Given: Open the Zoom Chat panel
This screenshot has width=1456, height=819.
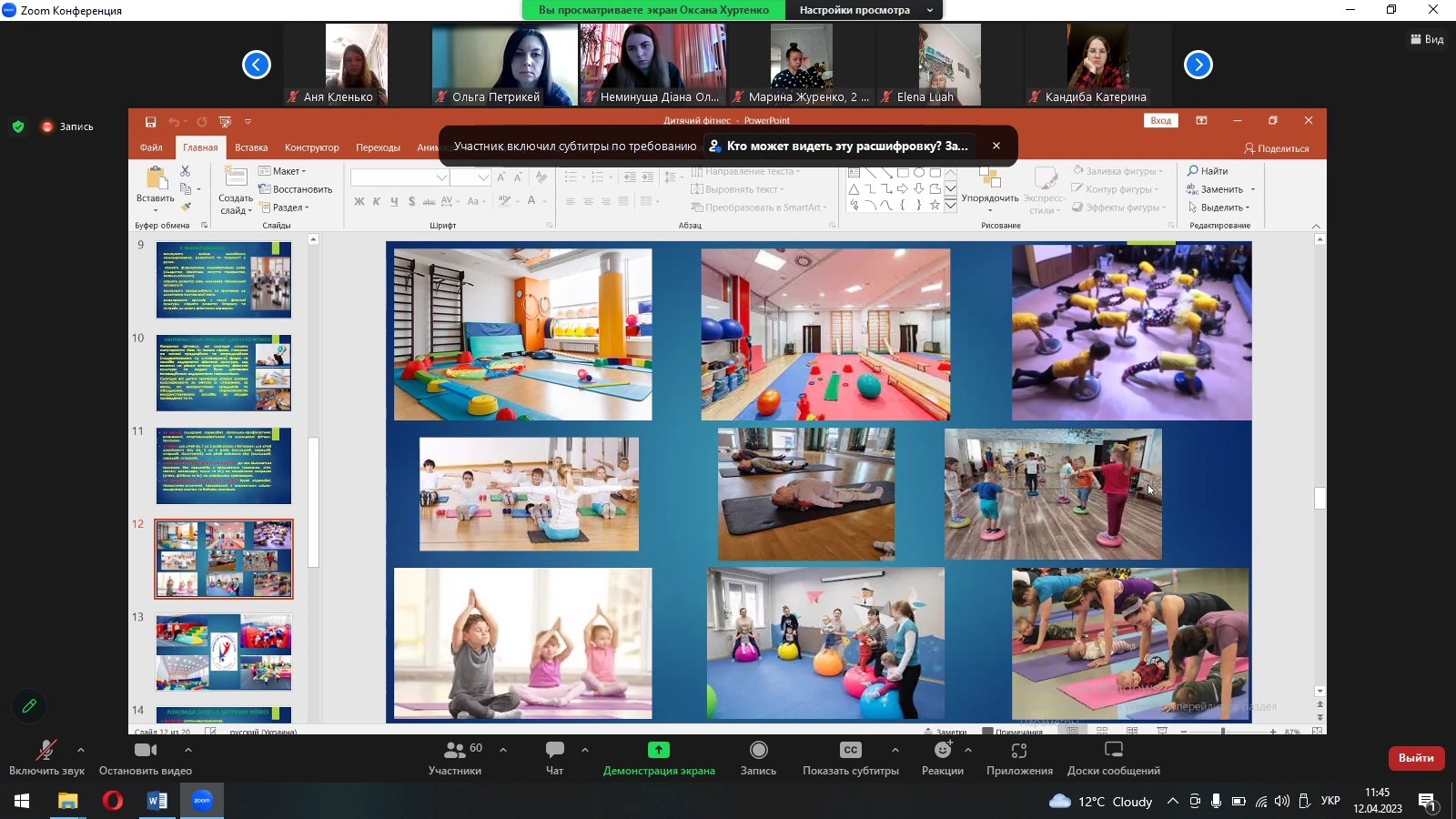Looking at the screenshot, I should [x=554, y=757].
